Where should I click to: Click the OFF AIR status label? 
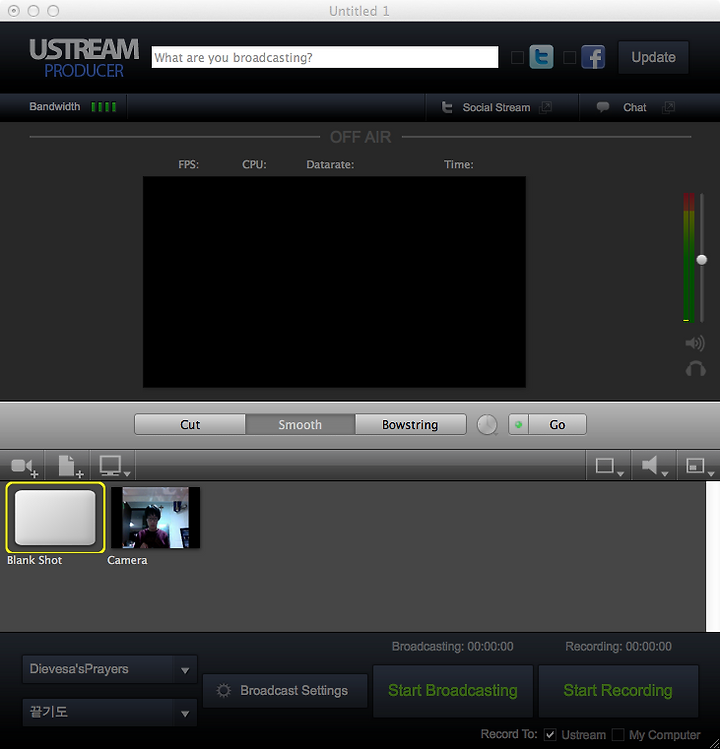[360, 138]
